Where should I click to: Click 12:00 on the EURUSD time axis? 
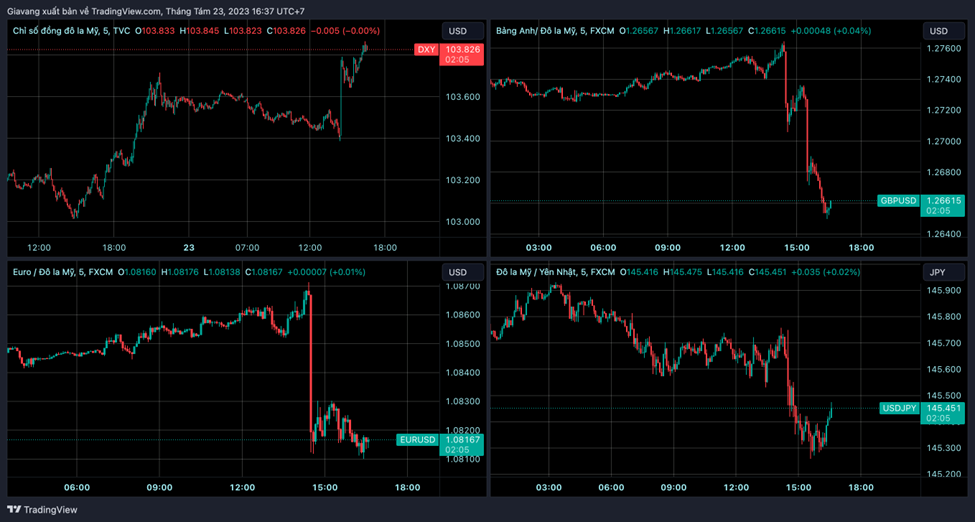242,487
